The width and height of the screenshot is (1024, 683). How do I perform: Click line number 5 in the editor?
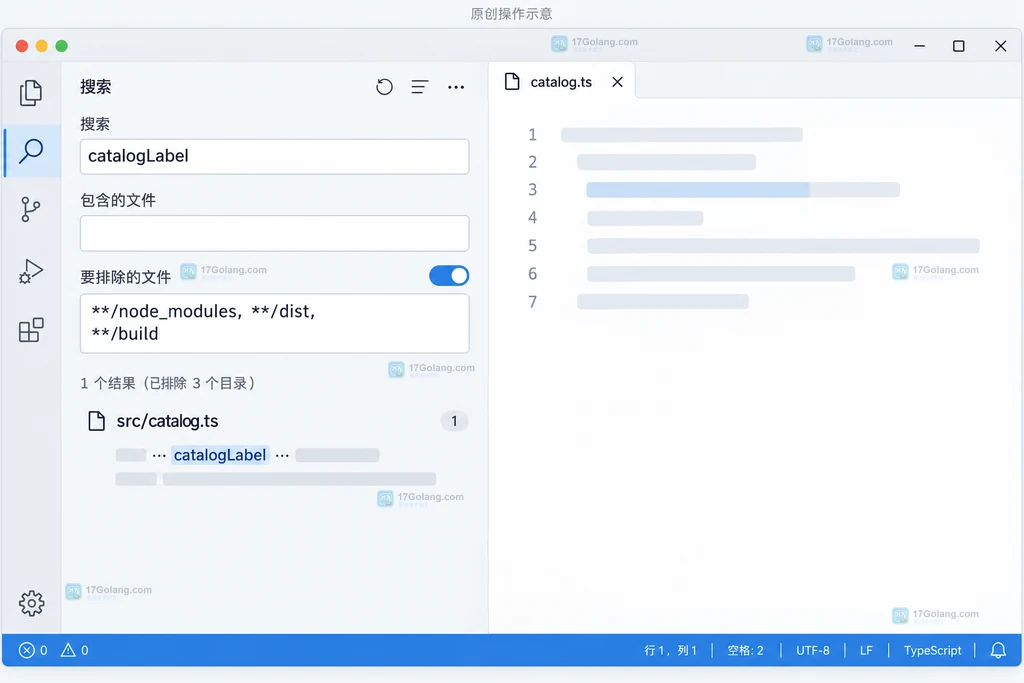532,246
